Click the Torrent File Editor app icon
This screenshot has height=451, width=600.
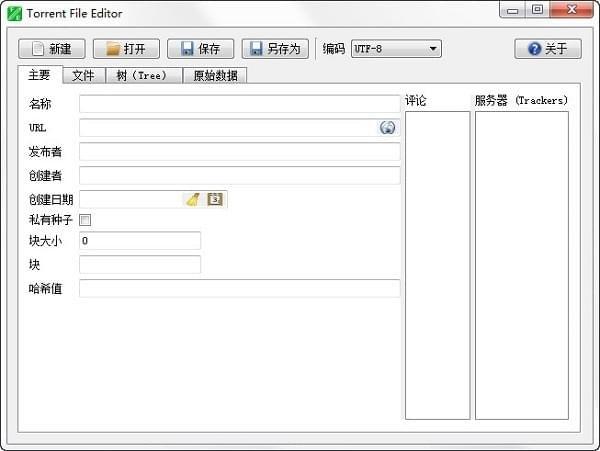(15, 13)
